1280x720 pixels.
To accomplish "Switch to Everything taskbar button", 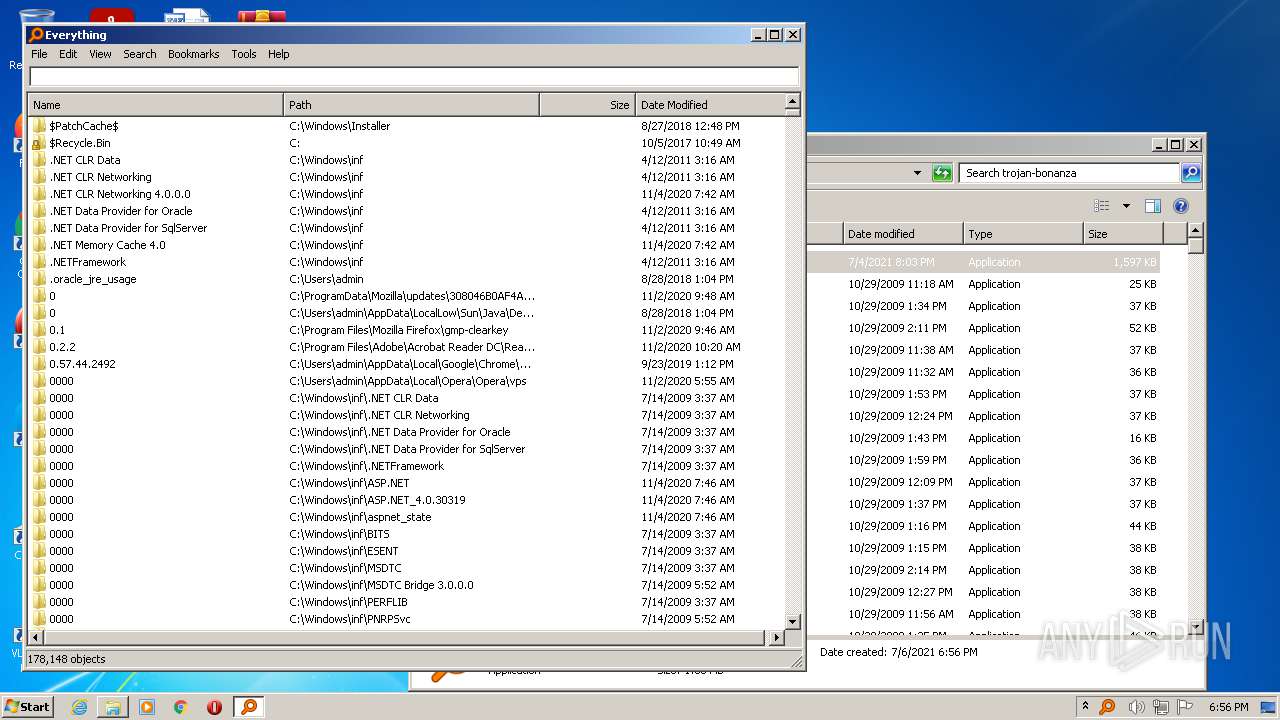I will [249, 707].
